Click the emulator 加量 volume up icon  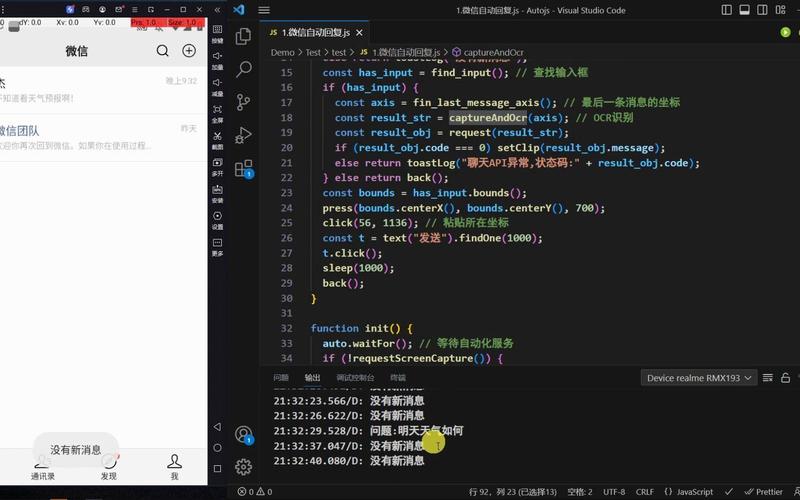pyautogui.click(x=217, y=60)
